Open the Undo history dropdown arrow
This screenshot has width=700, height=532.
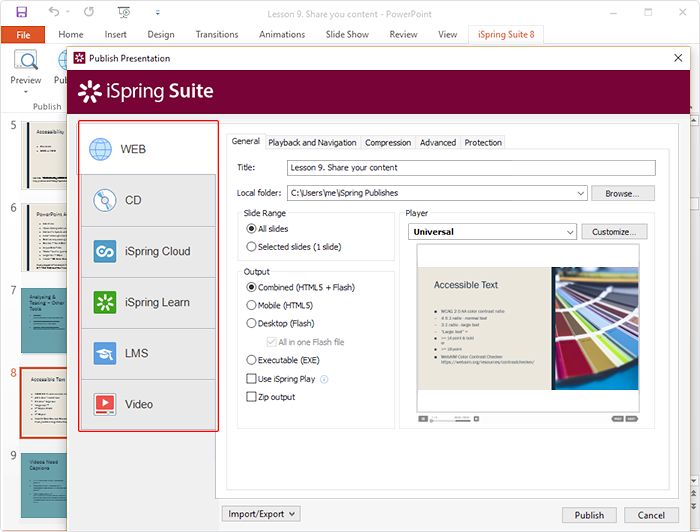click(68, 12)
